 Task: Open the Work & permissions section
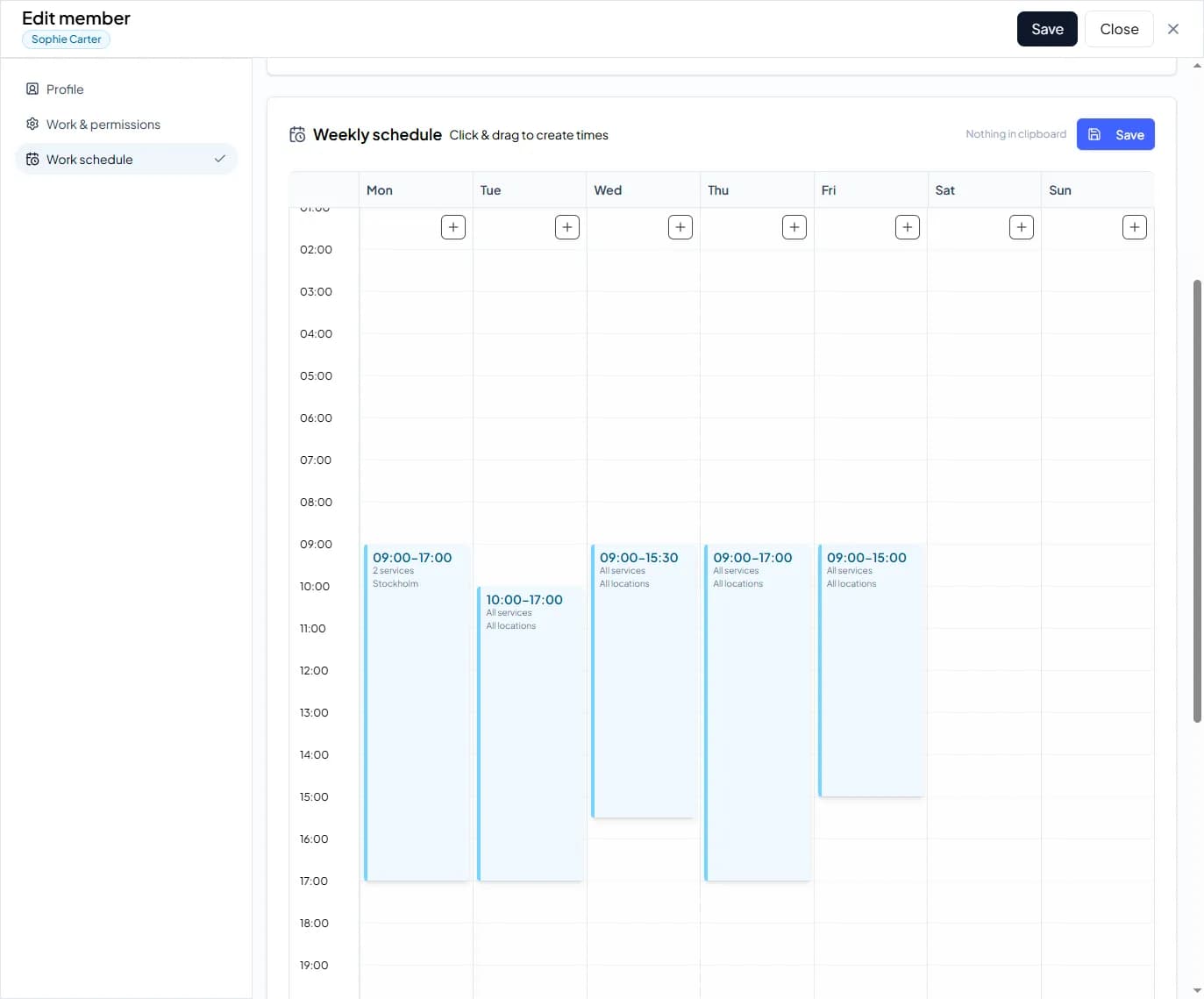[x=103, y=124]
